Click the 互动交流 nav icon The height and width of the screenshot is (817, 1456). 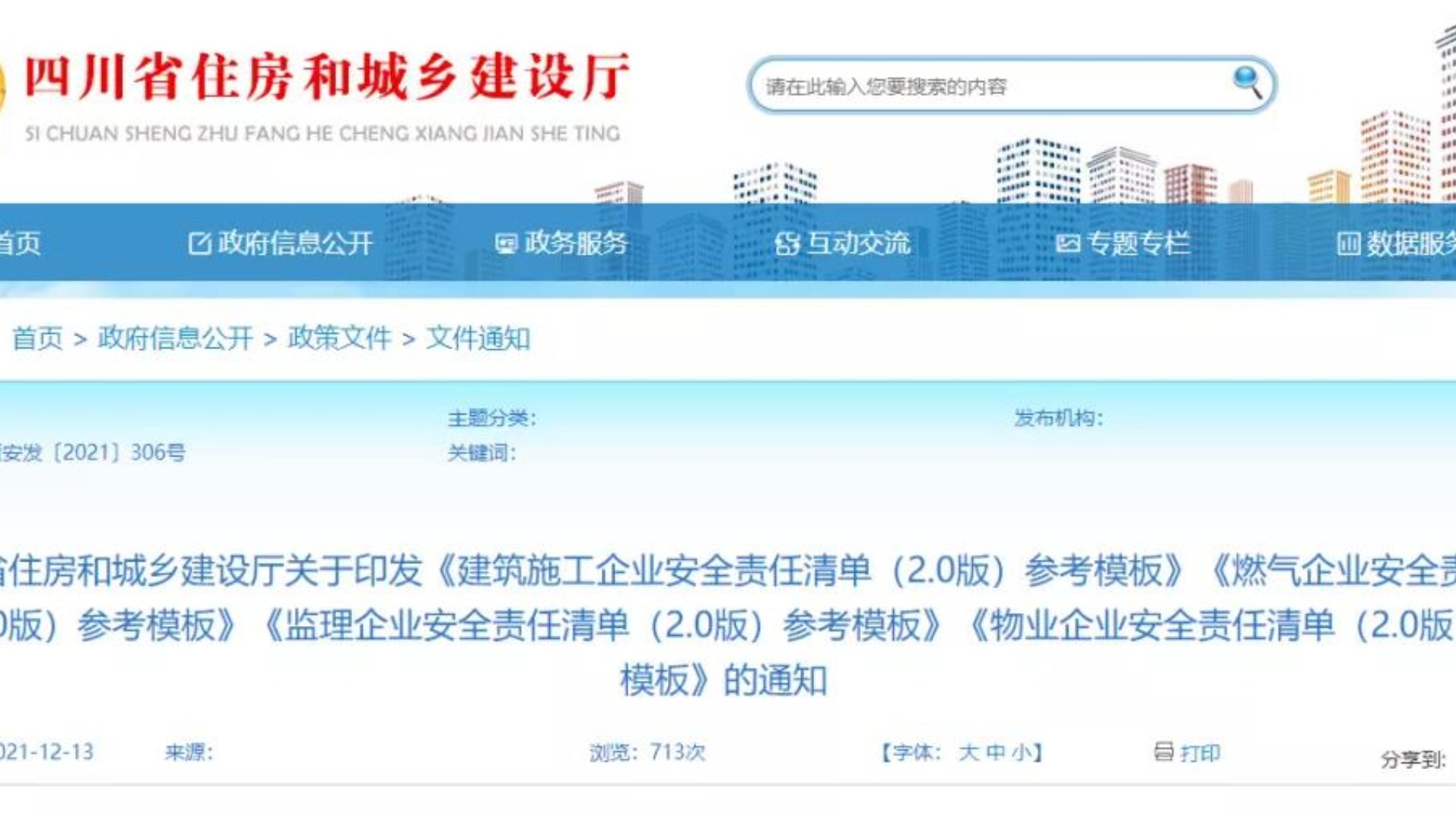click(x=787, y=243)
